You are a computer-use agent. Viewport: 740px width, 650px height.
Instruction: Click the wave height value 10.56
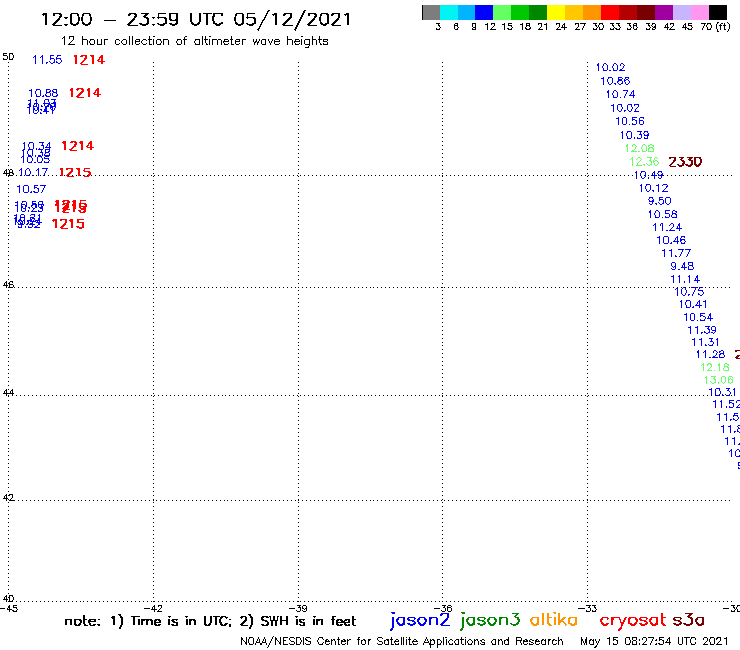click(630, 121)
